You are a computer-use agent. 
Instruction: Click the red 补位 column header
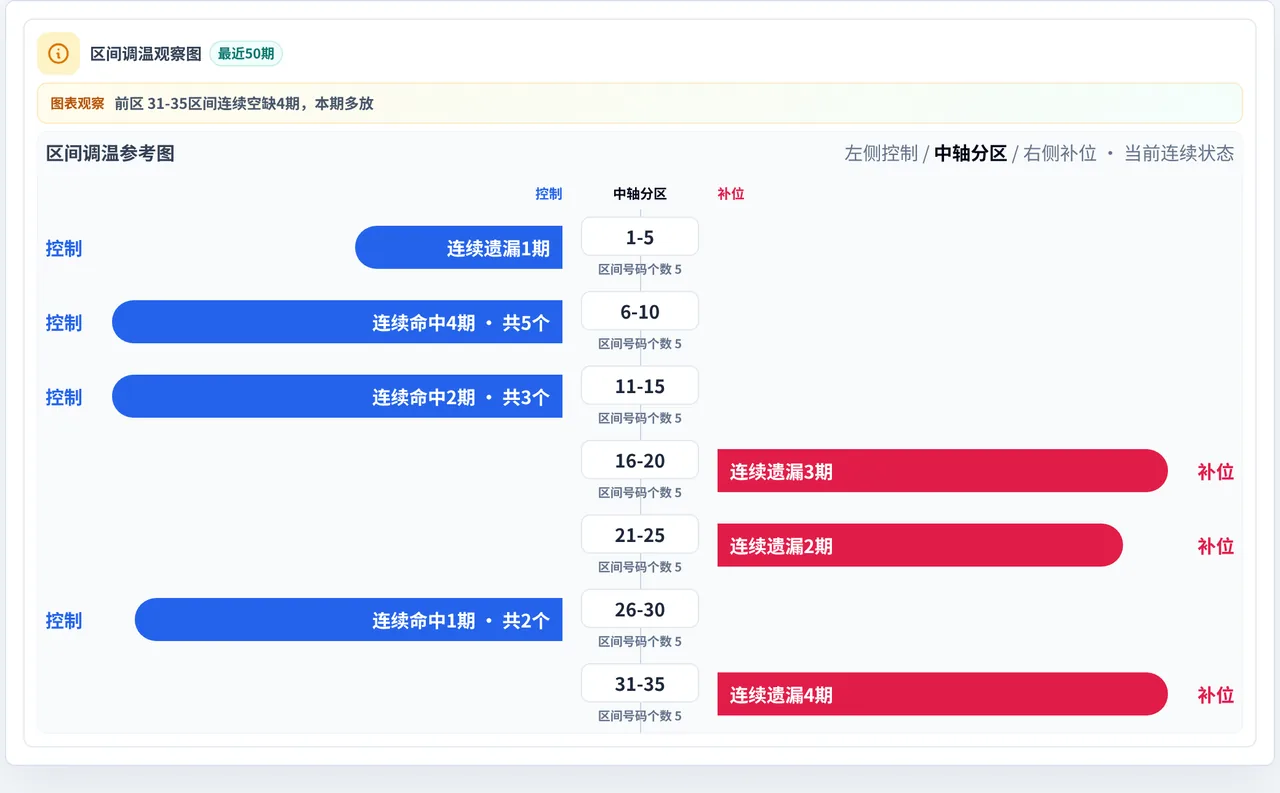[x=731, y=194]
